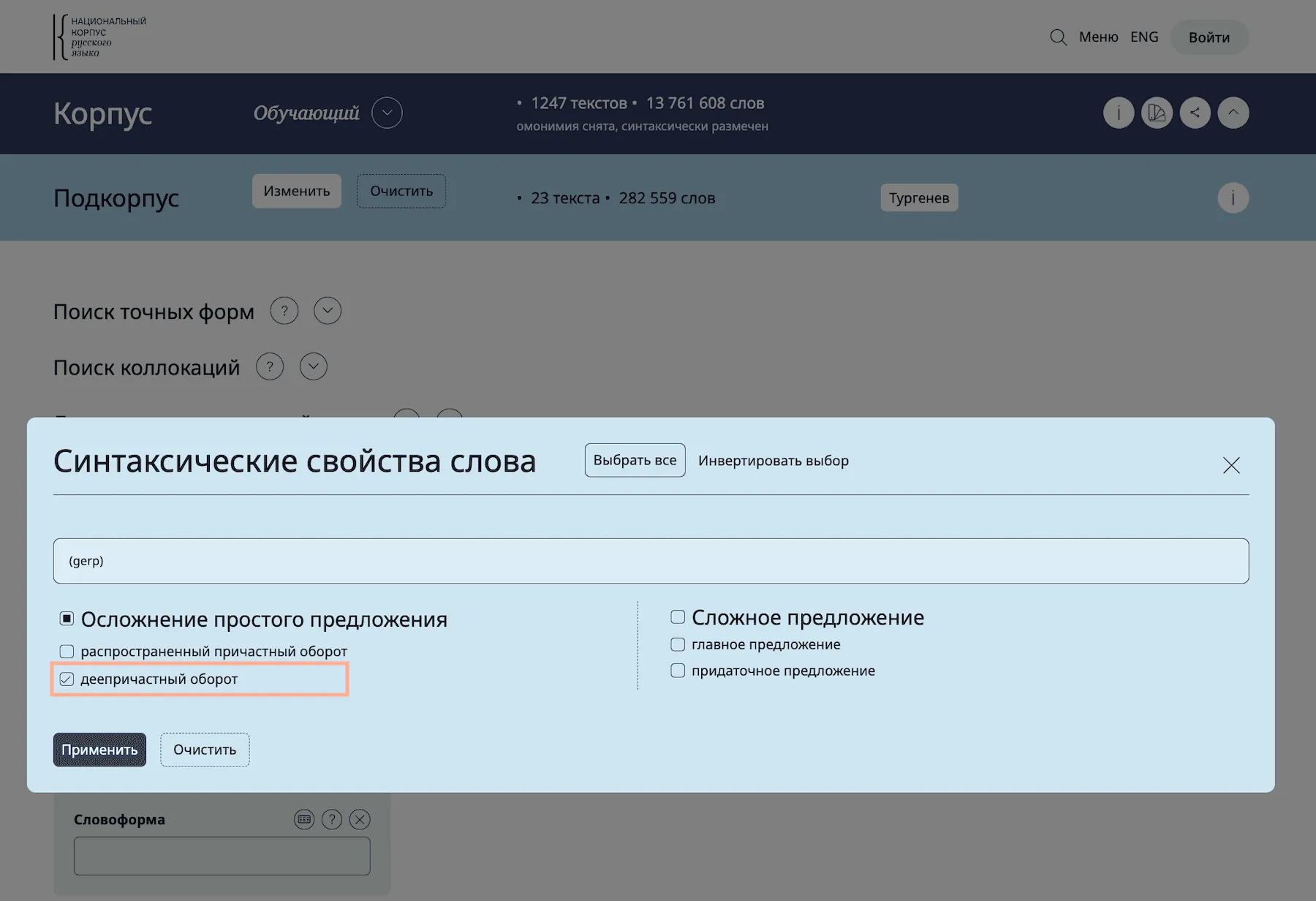Show help for Поиск точных форм
This screenshot has height=901, width=1316.
284,311
